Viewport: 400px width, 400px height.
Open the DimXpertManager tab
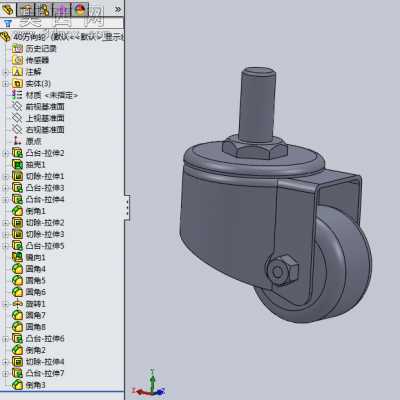pos(62,9)
